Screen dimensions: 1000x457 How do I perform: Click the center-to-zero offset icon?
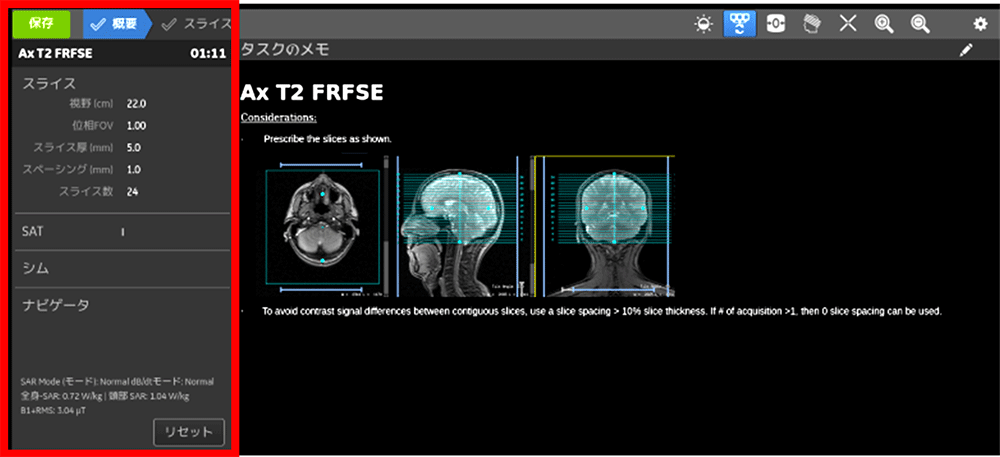776,24
